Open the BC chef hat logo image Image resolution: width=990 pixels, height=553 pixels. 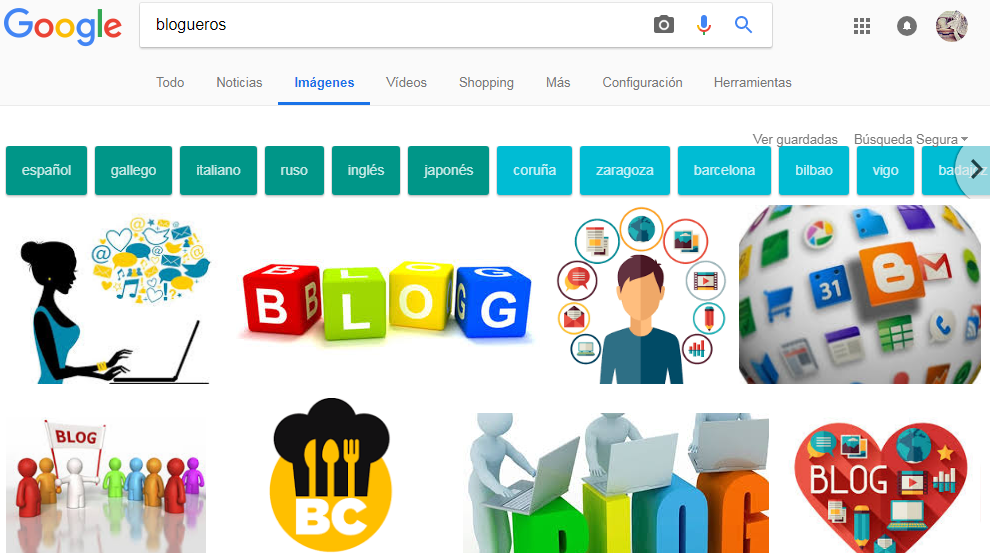[331, 475]
